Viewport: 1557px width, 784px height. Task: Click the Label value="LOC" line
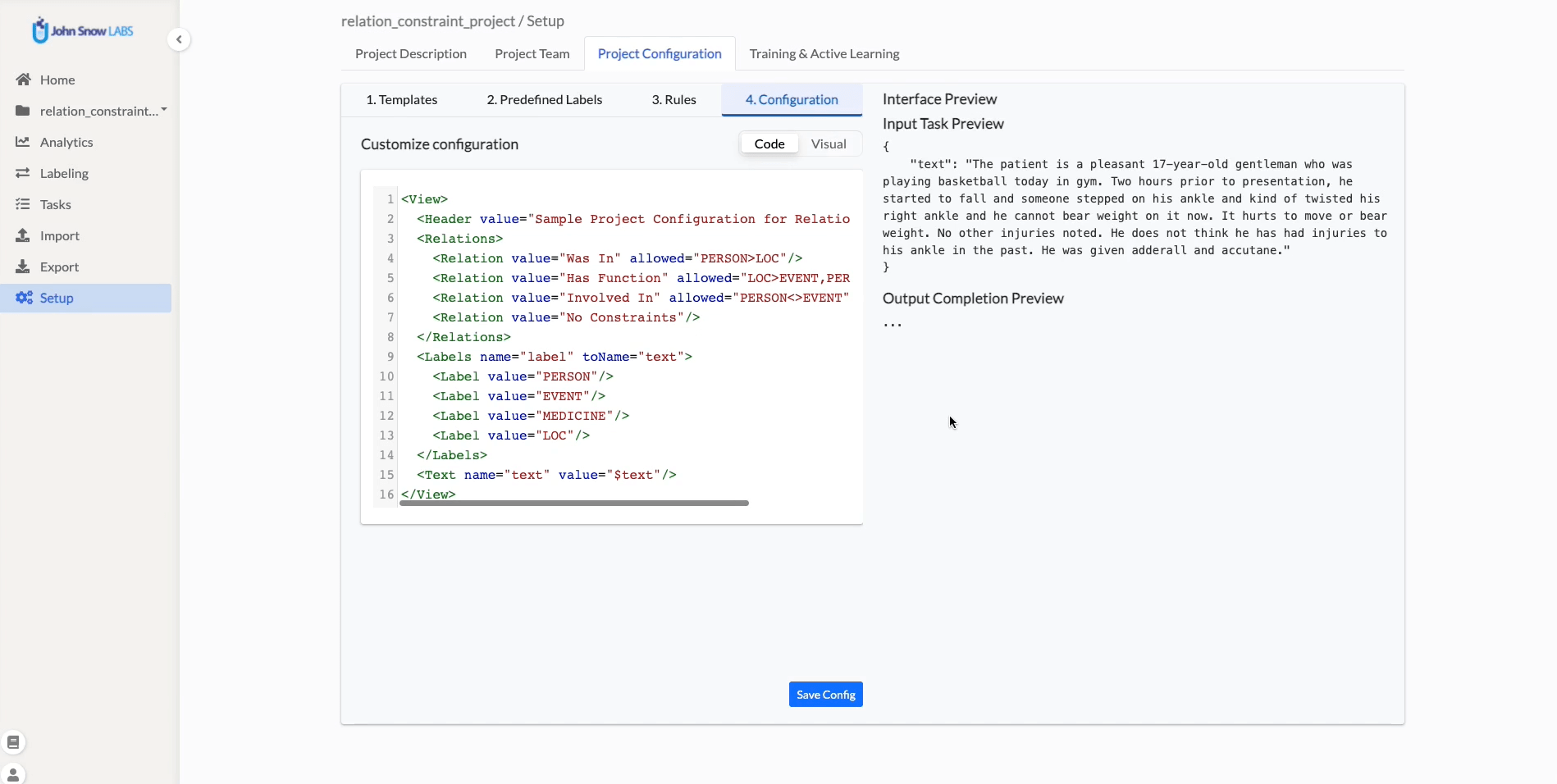click(x=511, y=435)
